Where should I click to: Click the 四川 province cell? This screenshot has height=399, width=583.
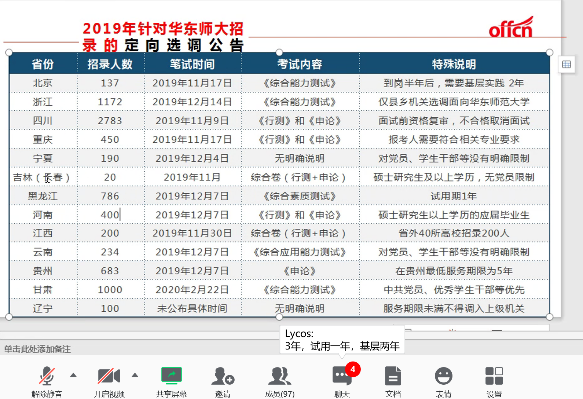(x=43, y=120)
